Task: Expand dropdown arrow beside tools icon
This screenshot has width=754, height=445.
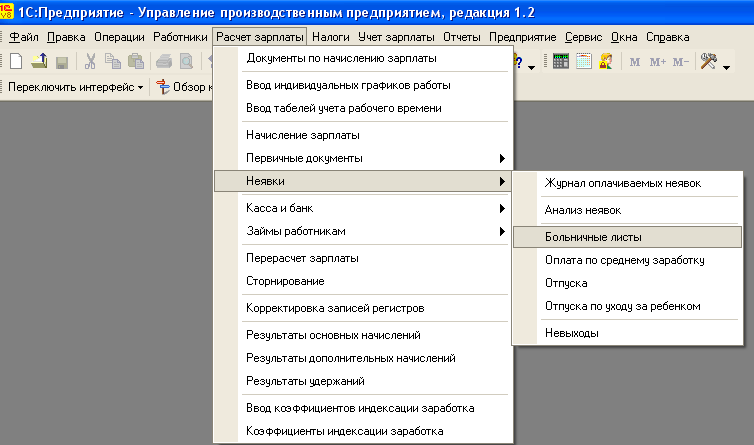Action: click(x=727, y=67)
